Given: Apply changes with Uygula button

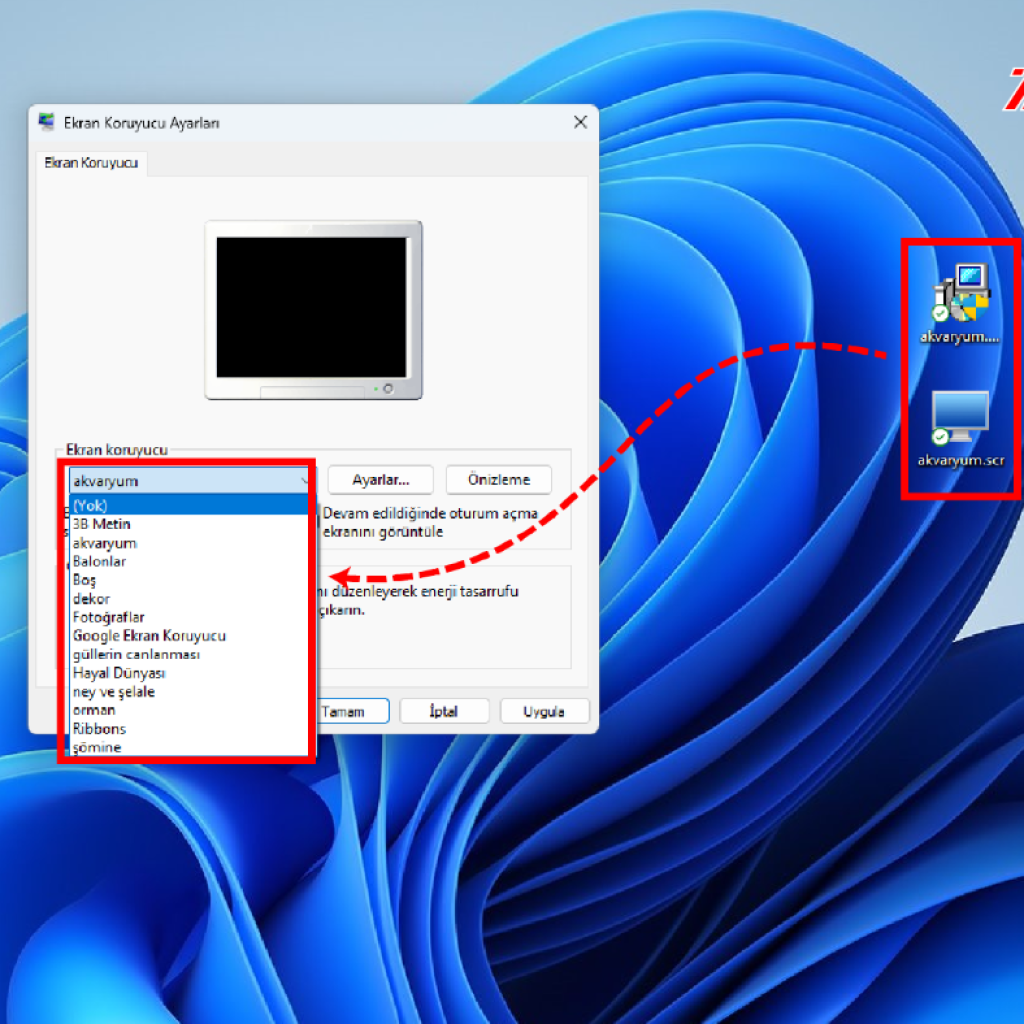Looking at the screenshot, I should 545,711.
